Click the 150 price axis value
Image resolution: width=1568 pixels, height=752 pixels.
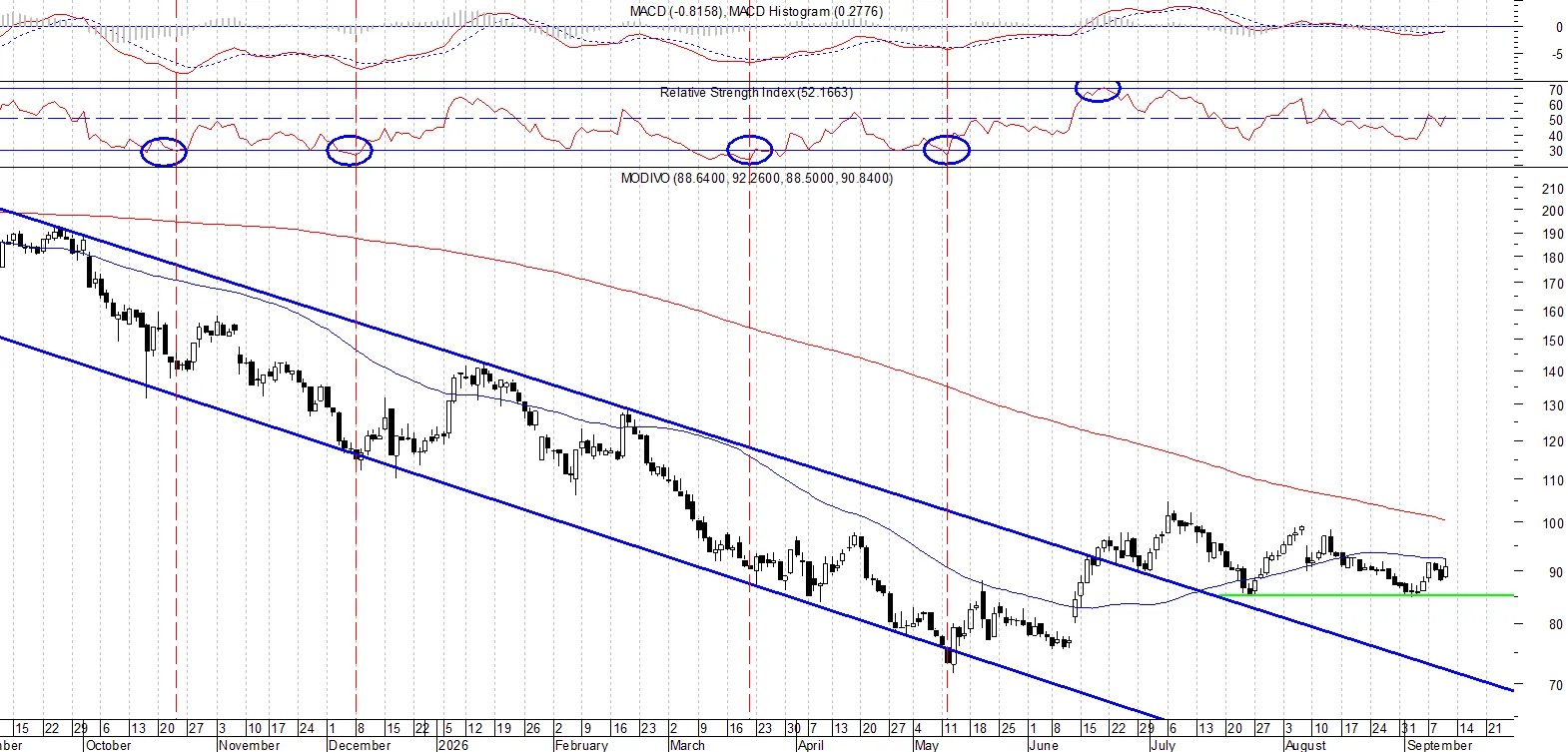1553,341
